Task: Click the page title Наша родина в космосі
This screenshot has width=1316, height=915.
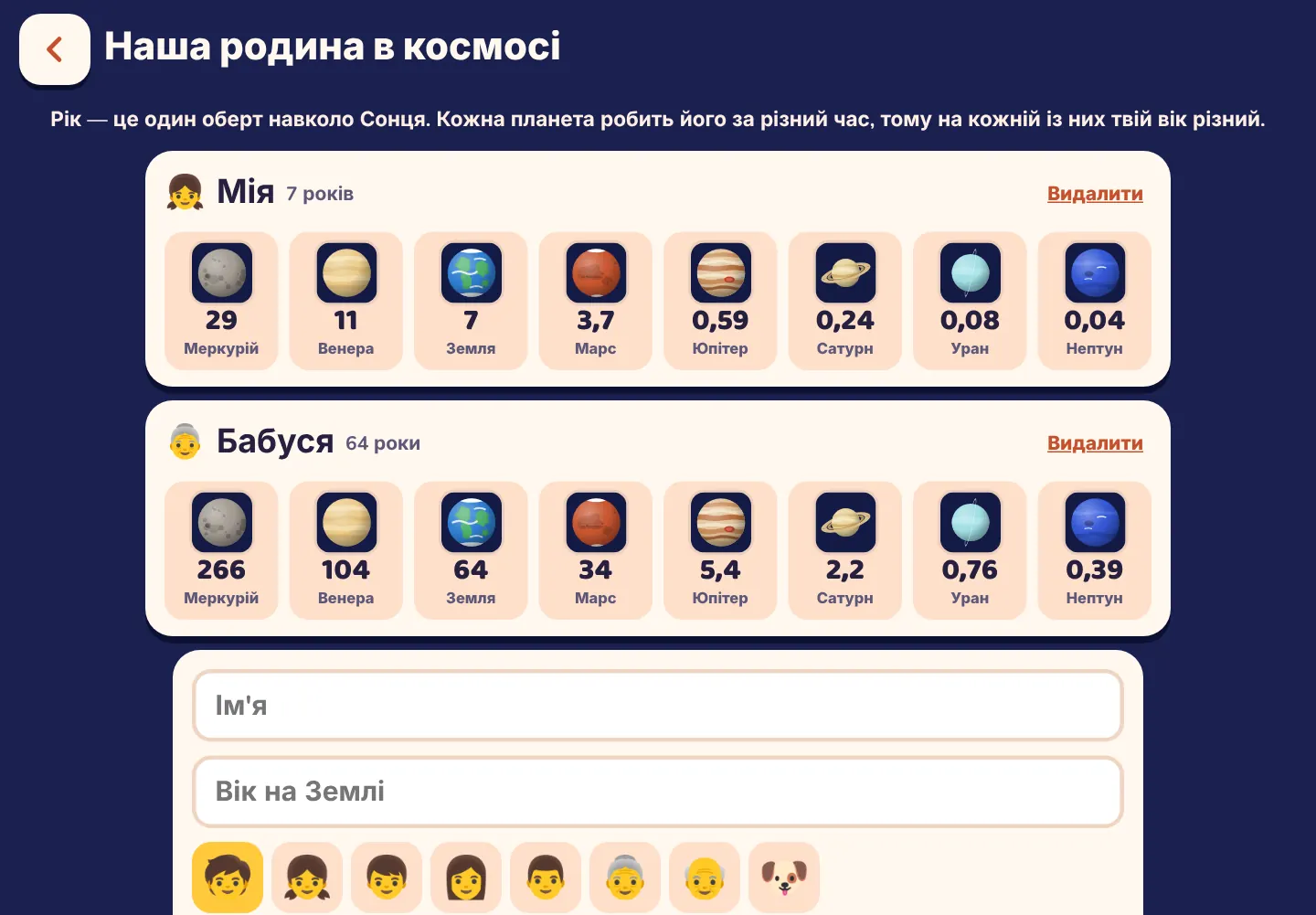Action: coord(333,47)
